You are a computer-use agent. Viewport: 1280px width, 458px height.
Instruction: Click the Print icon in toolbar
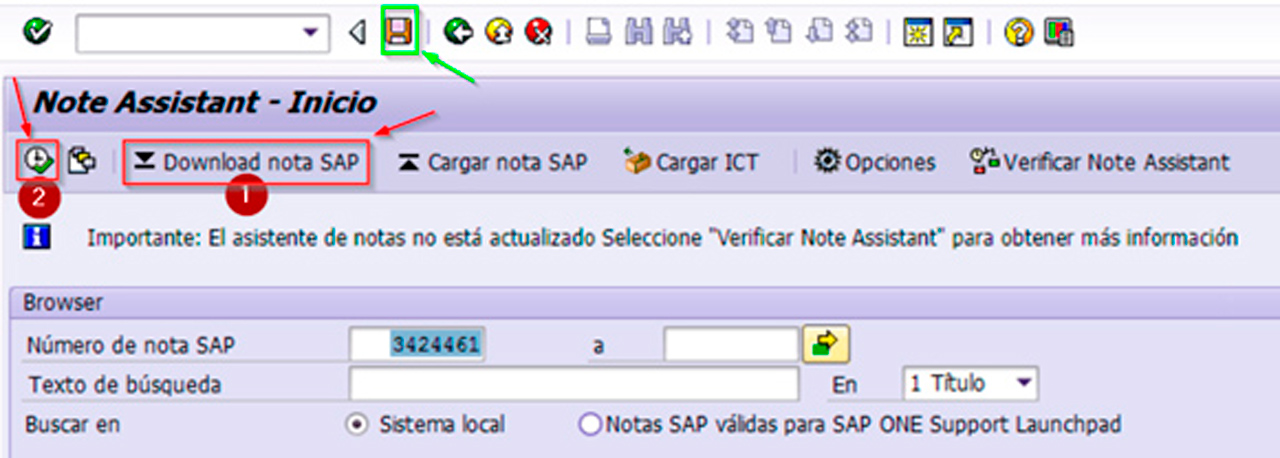coord(597,34)
